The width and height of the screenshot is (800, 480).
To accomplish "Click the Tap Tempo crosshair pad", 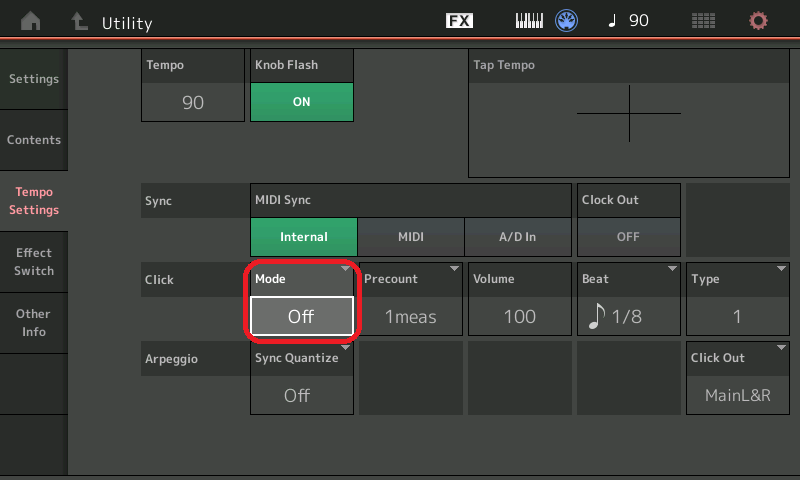I will [x=628, y=113].
